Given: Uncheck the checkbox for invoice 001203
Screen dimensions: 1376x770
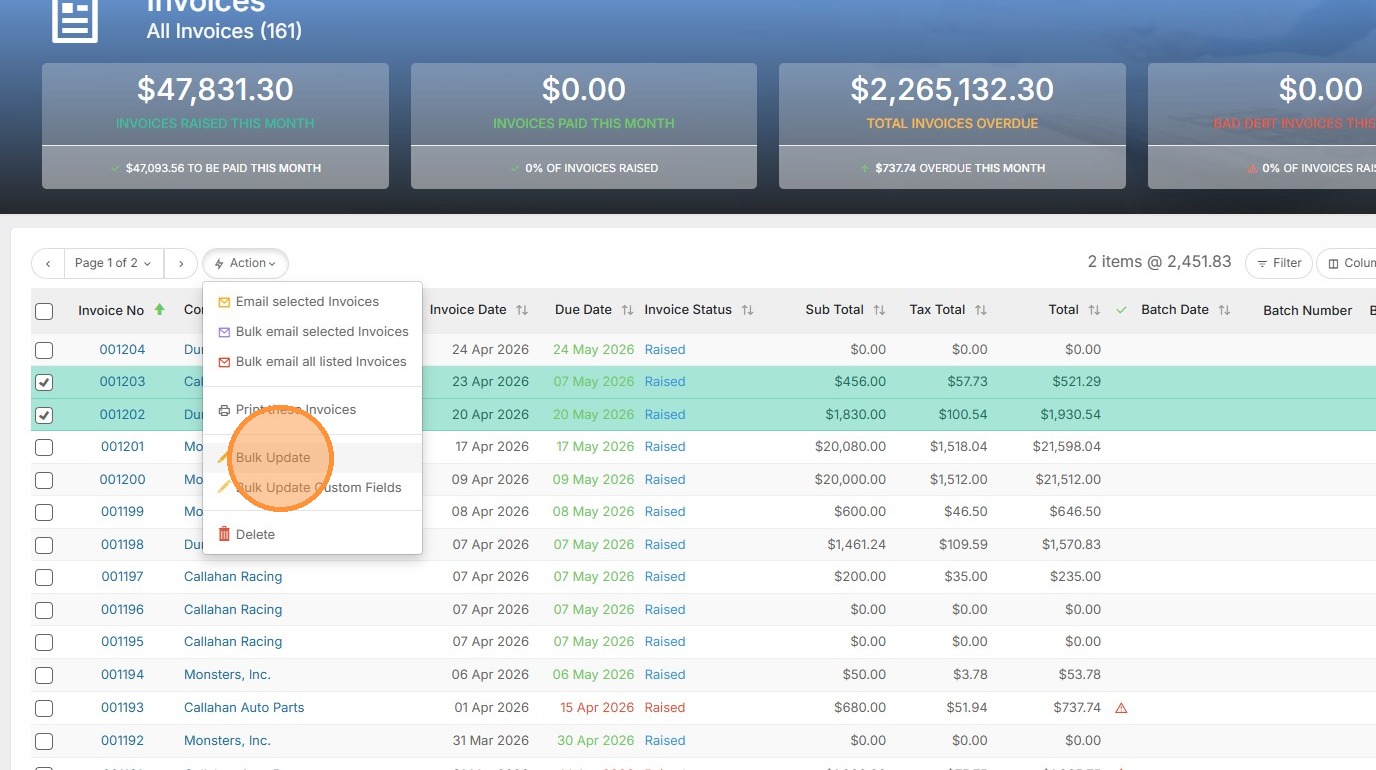Looking at the screenshot, I should [x=44, y=382].
